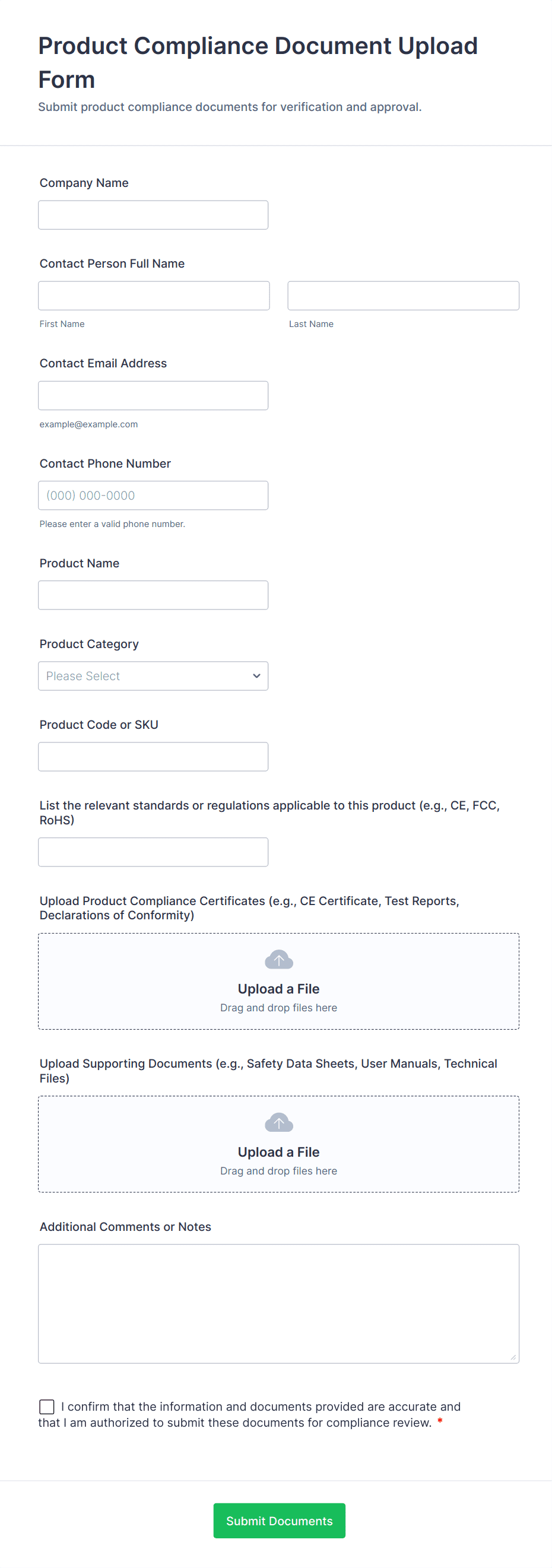Click cloud upload icon for Supporting Documents
Viewport: 552px width, 1568px height.
(279, 1123)
